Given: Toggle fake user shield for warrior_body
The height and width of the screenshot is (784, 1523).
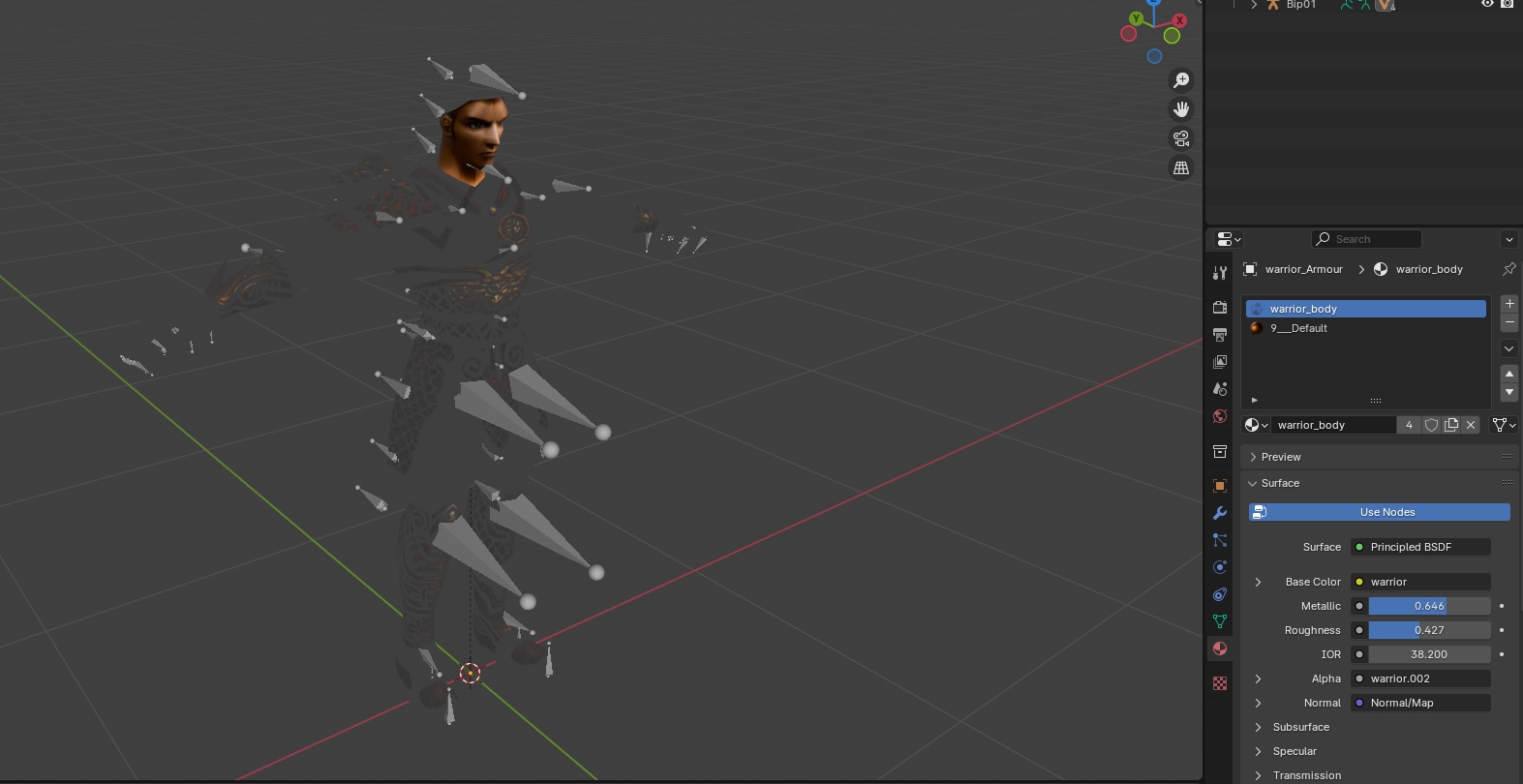Looking at the screenshot, I should [x=1431, y=425].
